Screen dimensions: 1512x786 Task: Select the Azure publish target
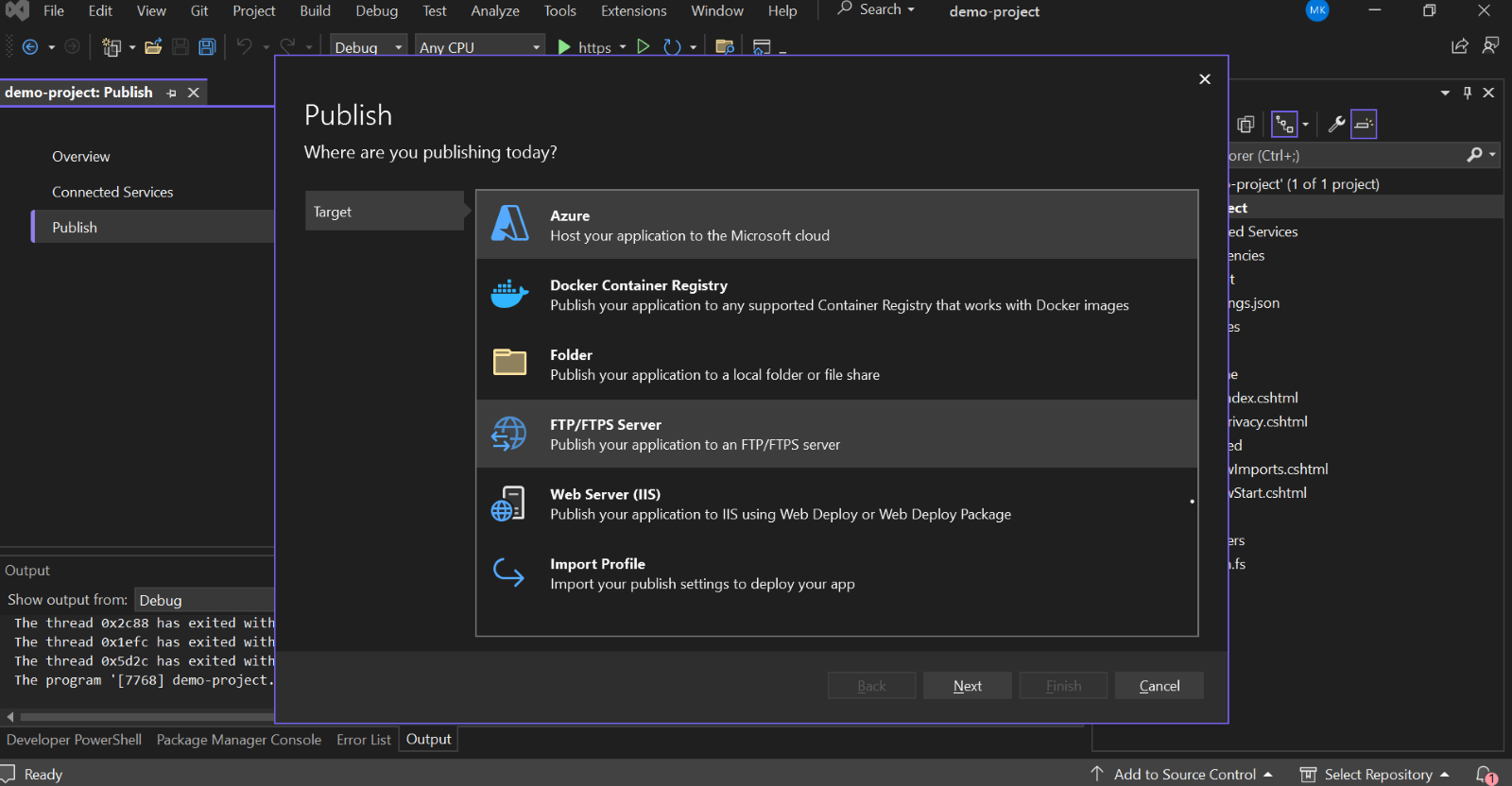(x=837, y=225)
